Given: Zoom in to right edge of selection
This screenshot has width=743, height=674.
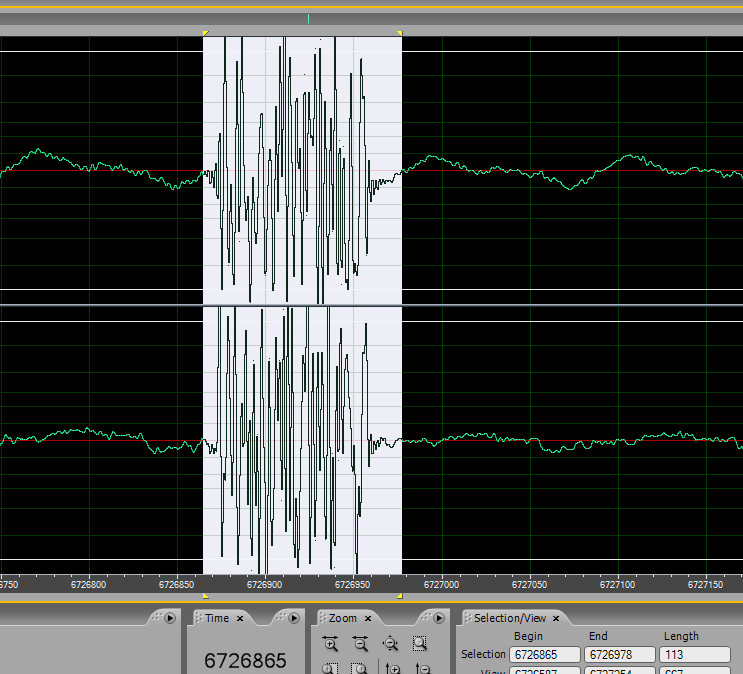Looking at the screenshot, I should (360, 668).
